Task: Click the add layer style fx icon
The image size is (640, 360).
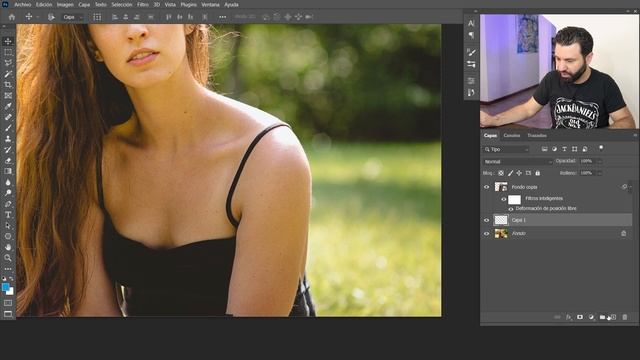Action: [569, 317]
